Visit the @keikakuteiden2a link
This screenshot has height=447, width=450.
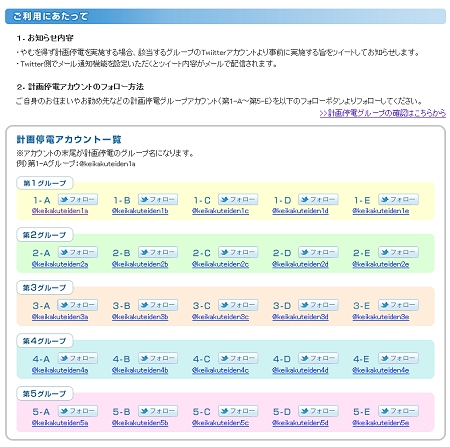(60, 264)
